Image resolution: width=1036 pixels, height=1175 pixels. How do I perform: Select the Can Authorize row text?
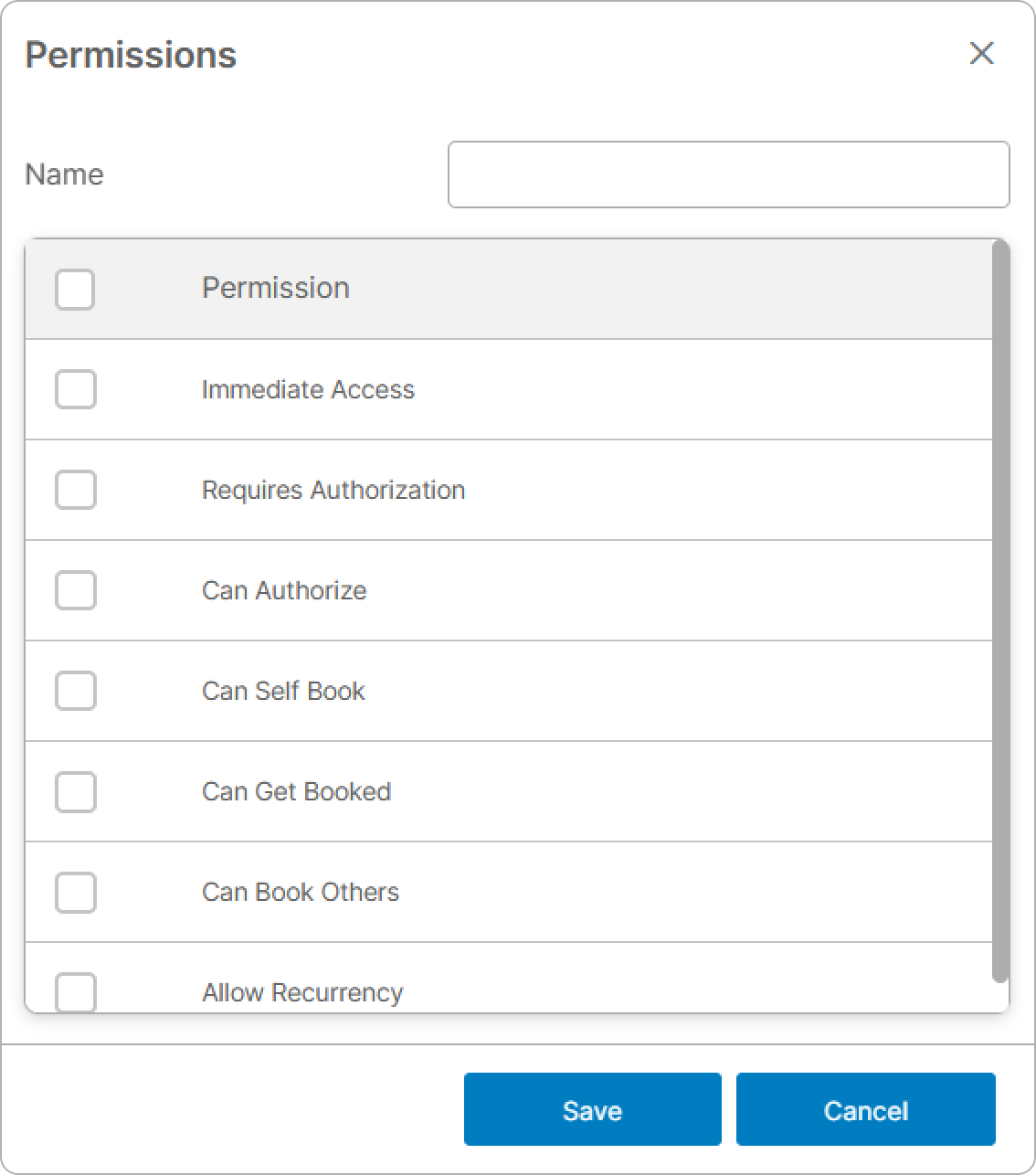coord(284,590)
